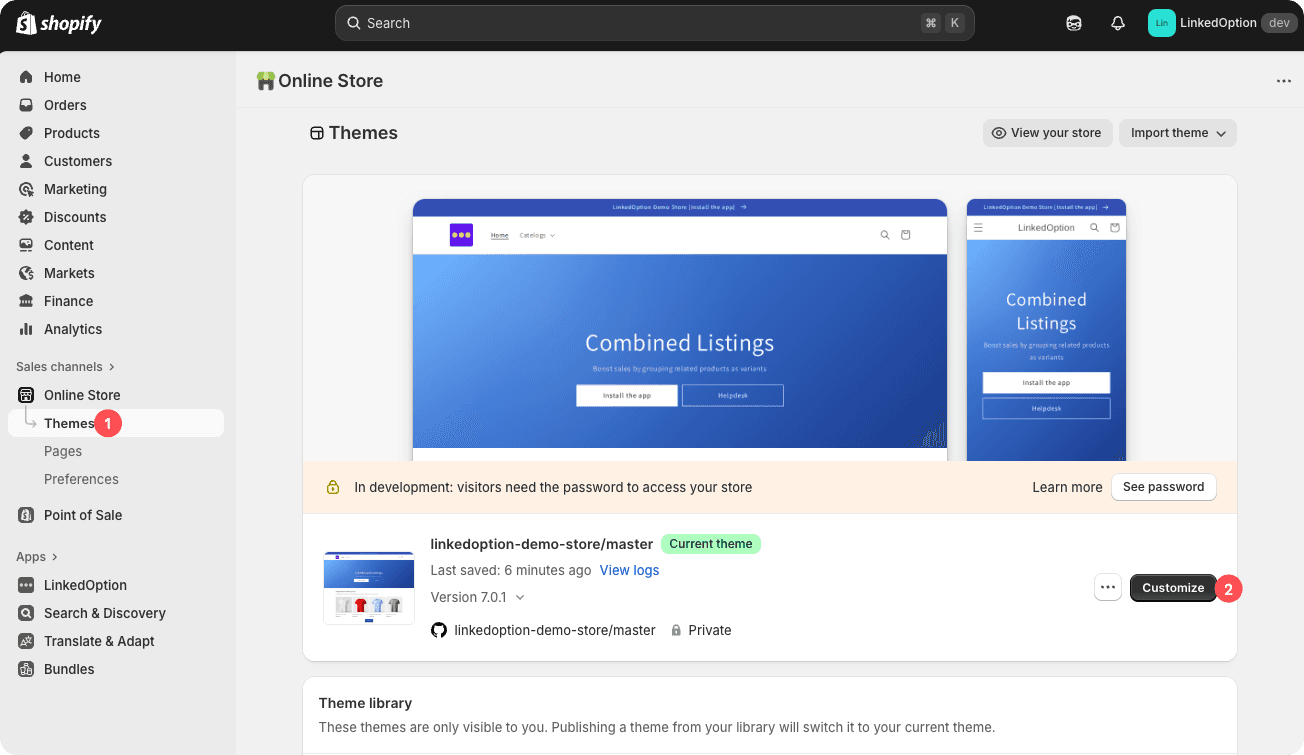Click the Theme library heading

coord(365,703)
